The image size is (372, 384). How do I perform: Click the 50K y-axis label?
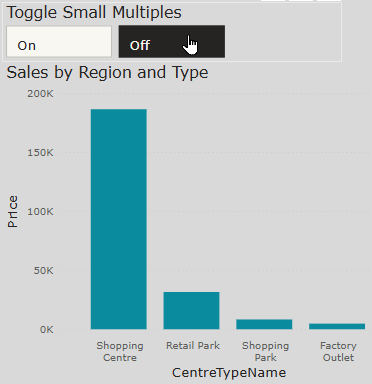[43, 271]
